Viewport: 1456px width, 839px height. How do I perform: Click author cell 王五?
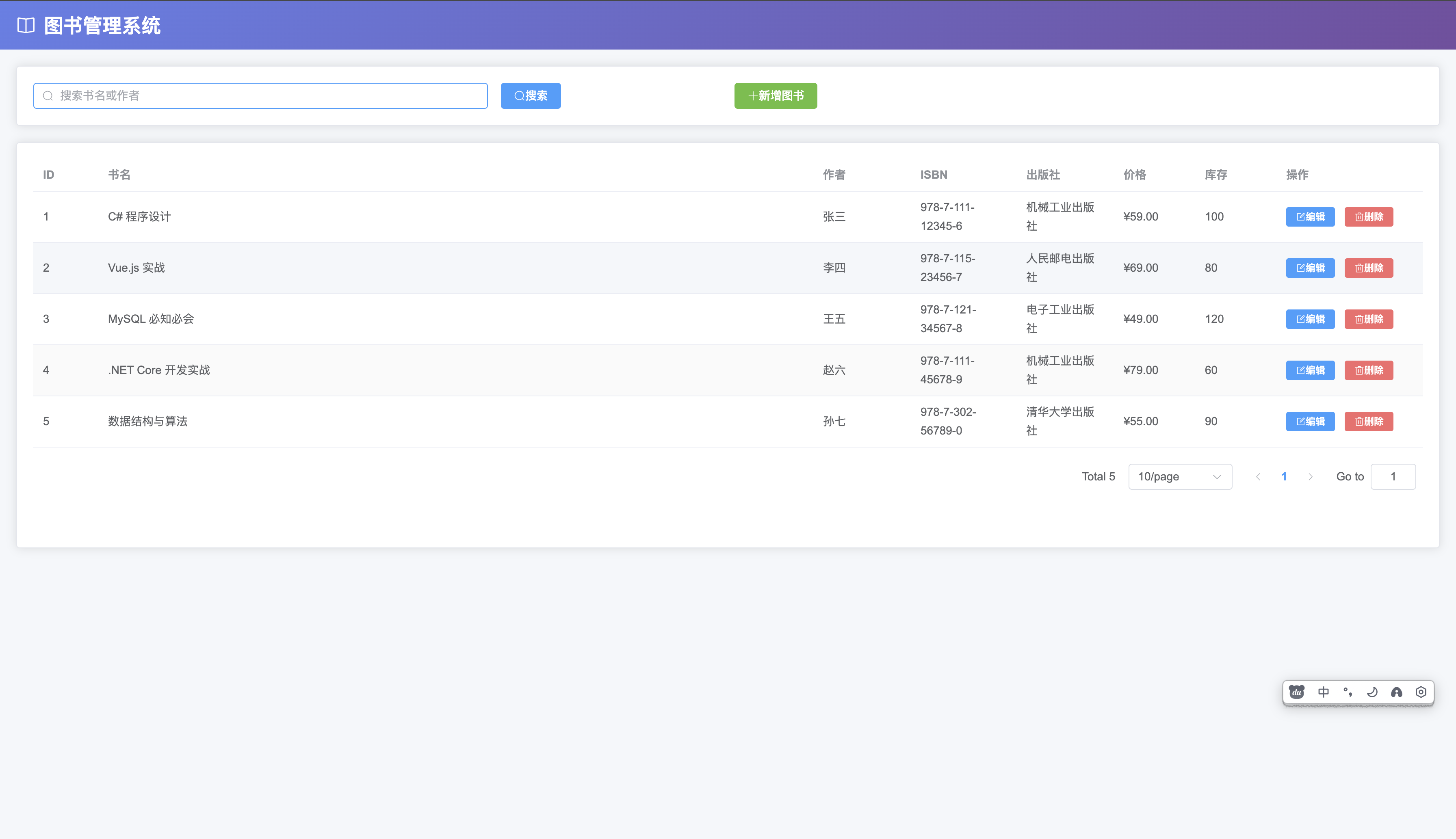834,319
